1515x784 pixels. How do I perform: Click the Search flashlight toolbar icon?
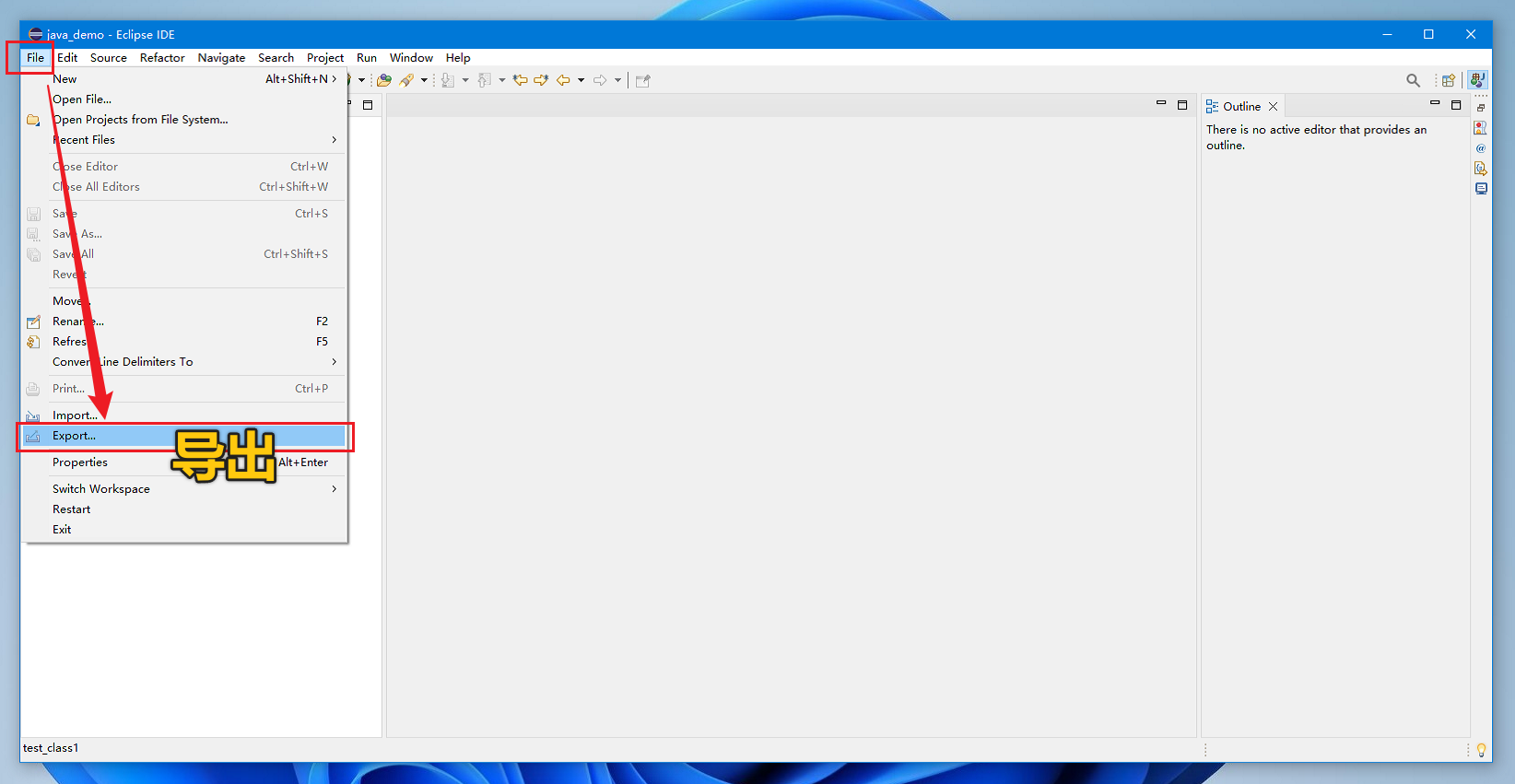tap(406, 80)
